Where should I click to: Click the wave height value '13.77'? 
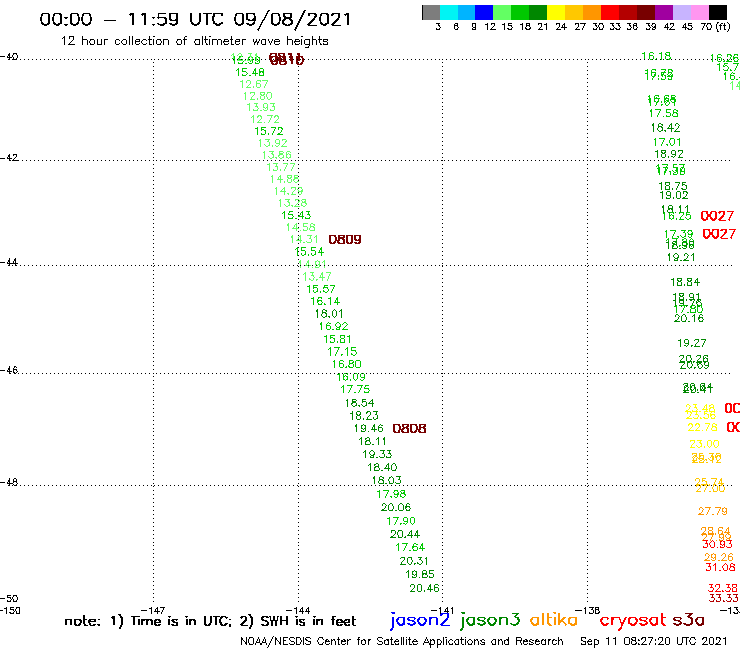coord(281,168)
